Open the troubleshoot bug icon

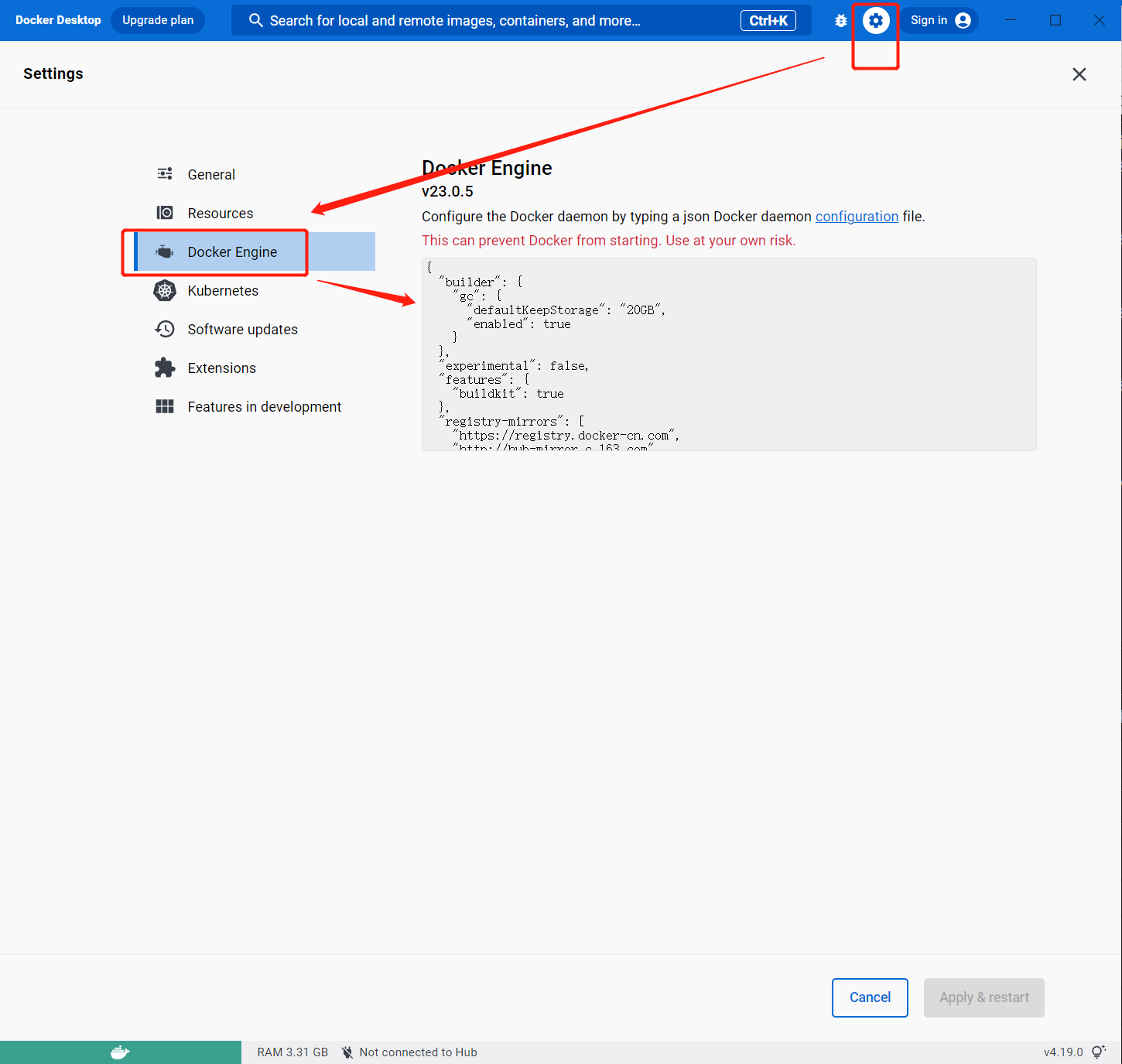coord(840,21)
